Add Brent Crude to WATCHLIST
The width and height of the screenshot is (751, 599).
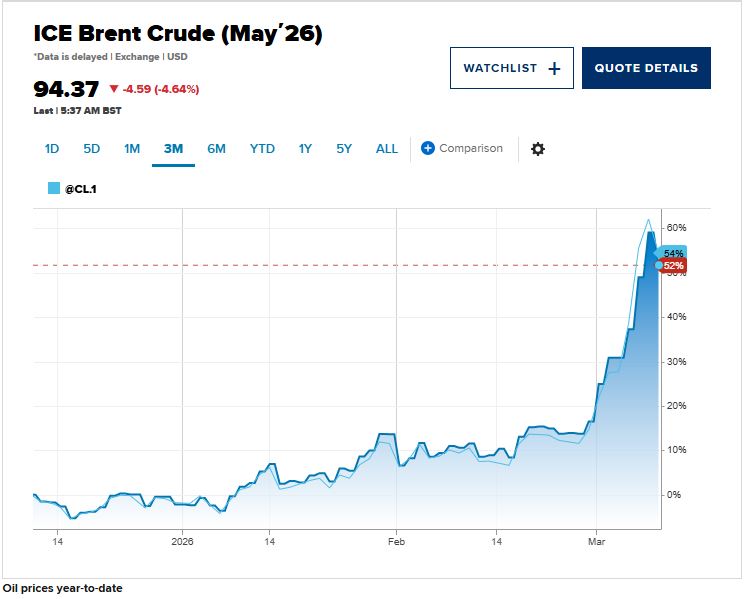512,68
